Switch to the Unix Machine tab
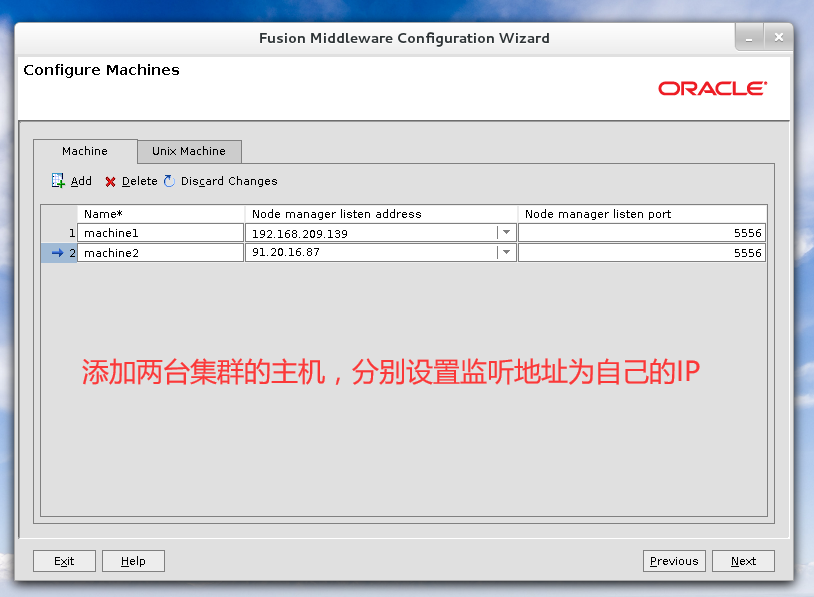Image resolution: width=814 pixels, height=597 pixels. coord(189,151)
